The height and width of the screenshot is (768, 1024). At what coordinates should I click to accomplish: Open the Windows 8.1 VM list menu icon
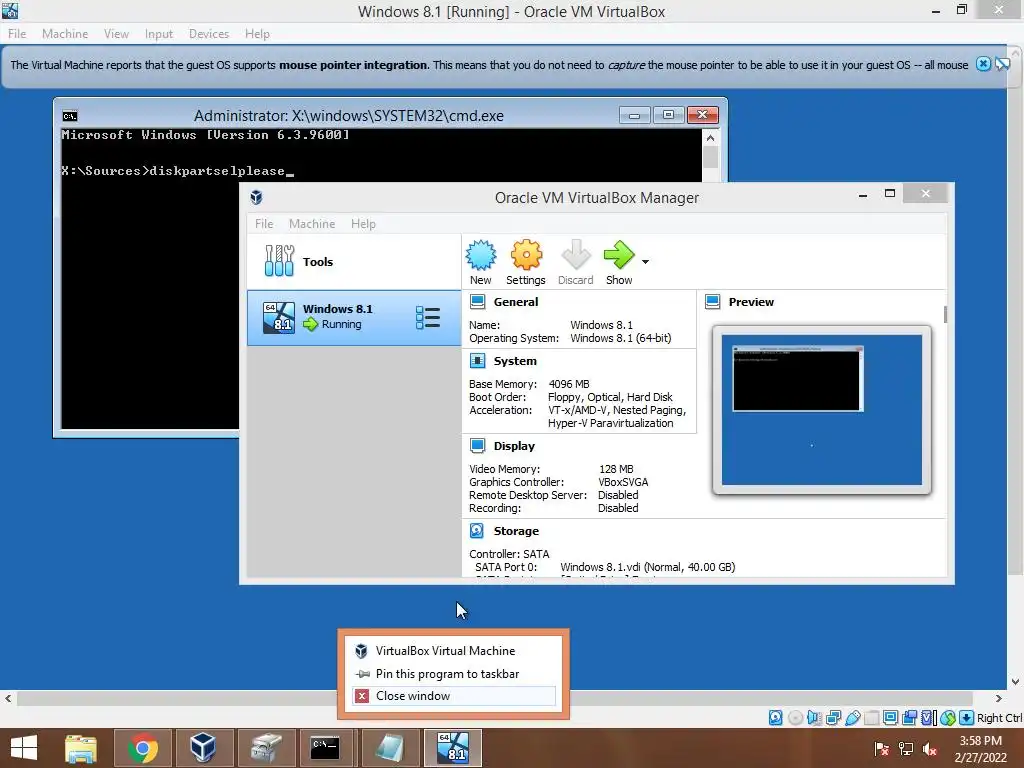[x=428, y=317]
